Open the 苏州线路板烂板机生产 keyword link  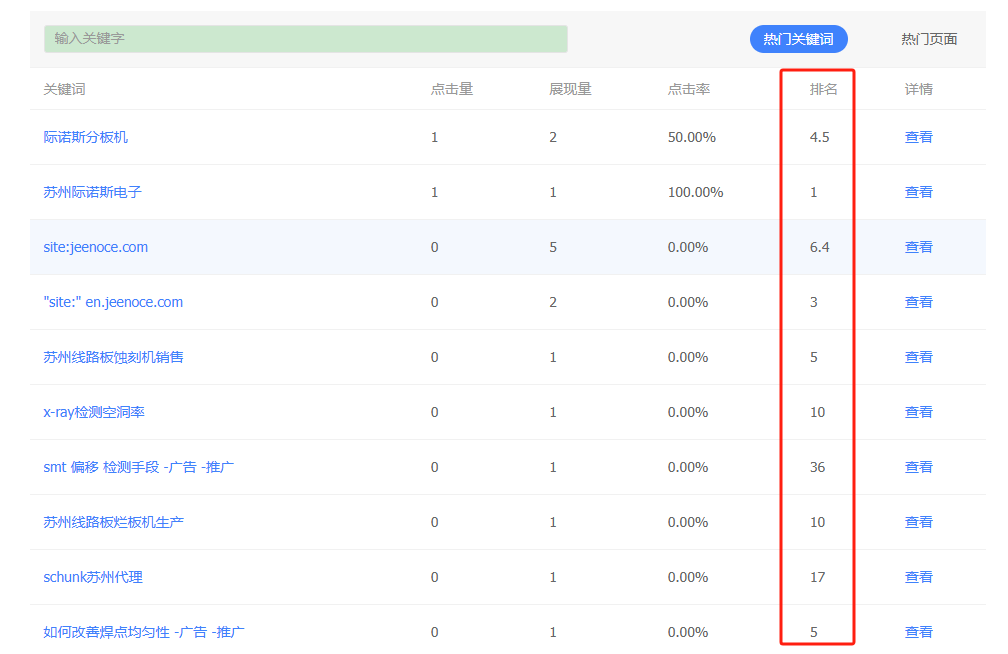click(114, 522)
